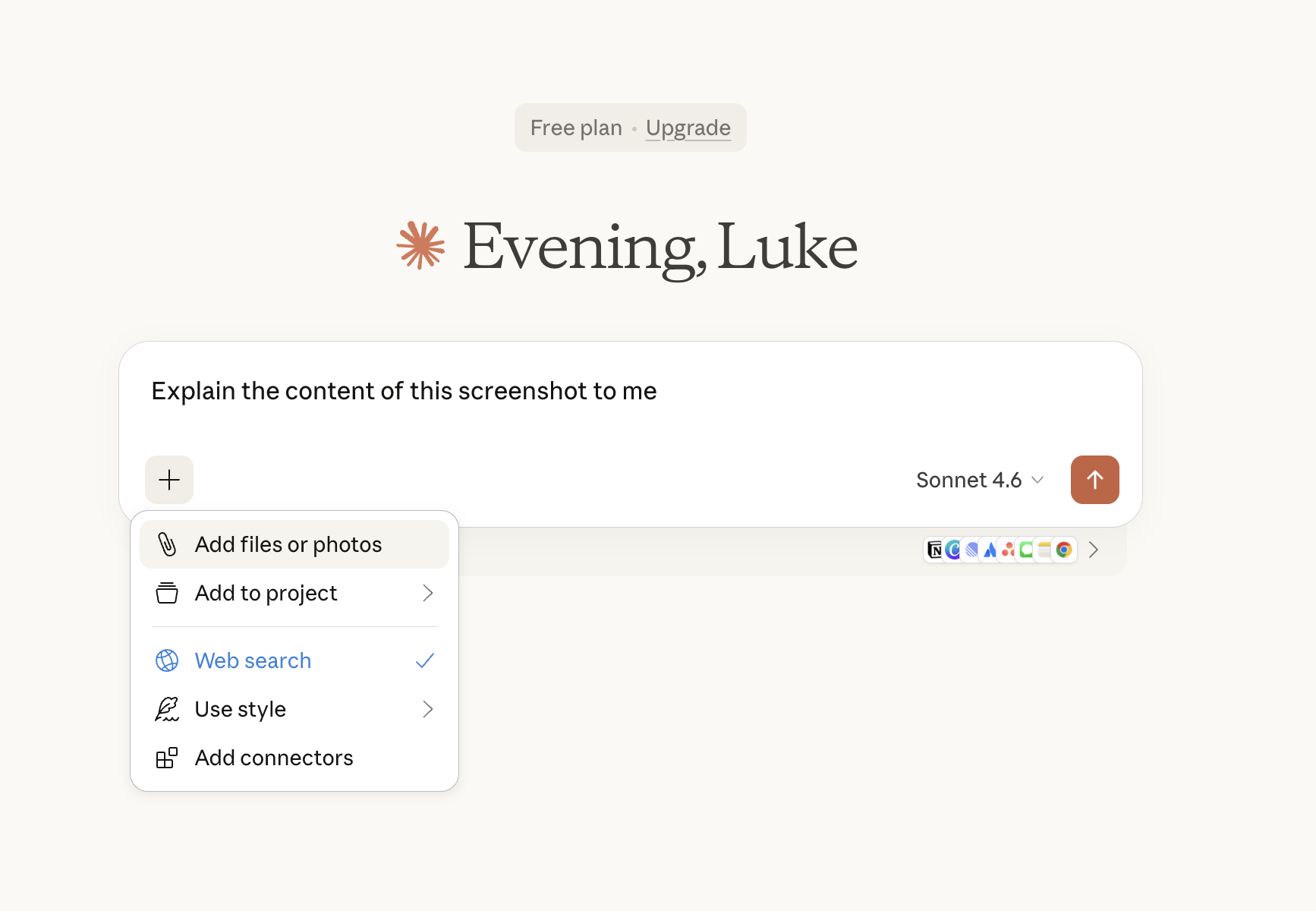Click the Chrome connector icon
Image resolution: width=1316 pixels, height=911 pixels.
pyautogui.click(x=1064, y=550)
